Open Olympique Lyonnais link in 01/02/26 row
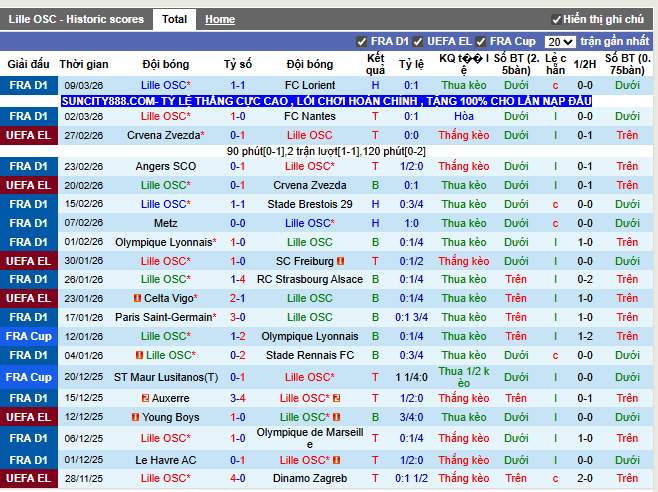The width and height of the screenshot is (658, 492). pyautogui.click(x=166, y=242)
